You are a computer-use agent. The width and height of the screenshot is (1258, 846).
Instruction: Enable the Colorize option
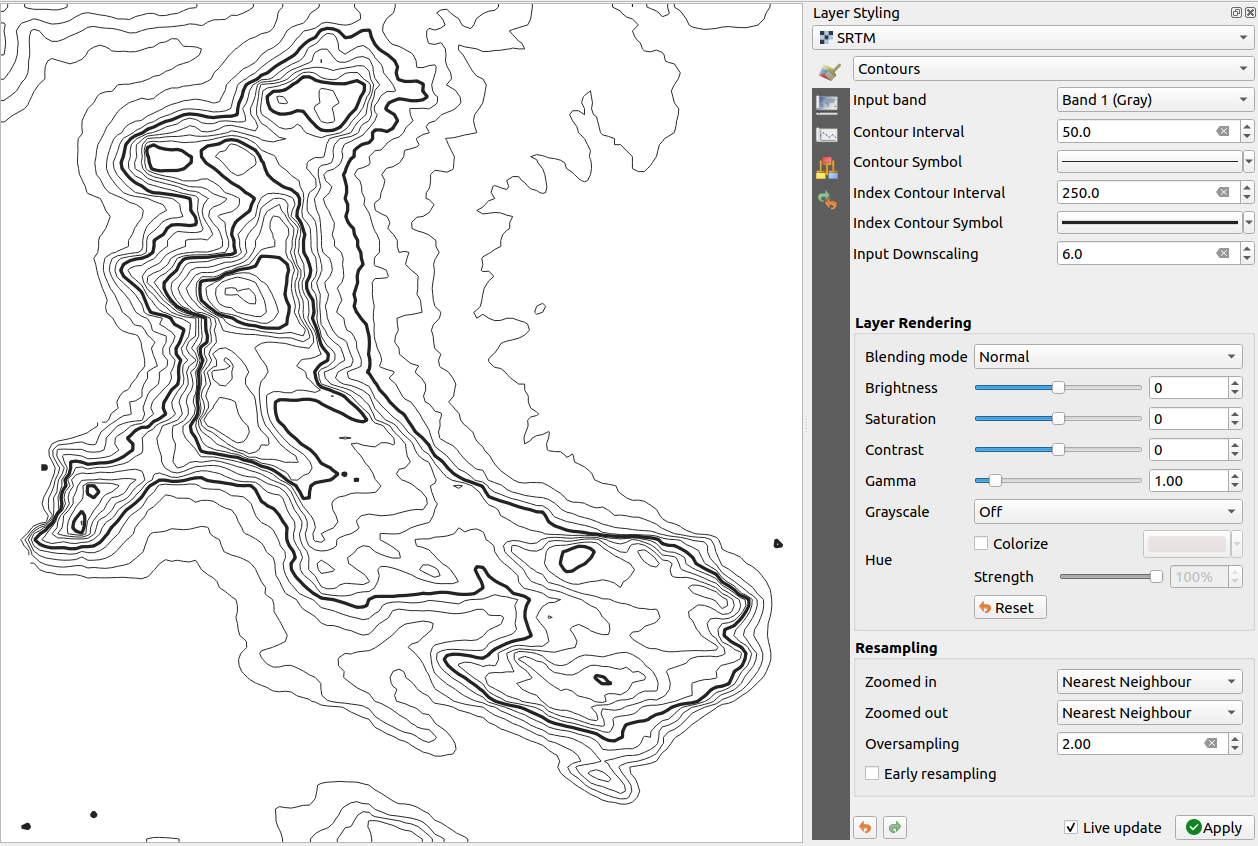click(x=980, y=543)
